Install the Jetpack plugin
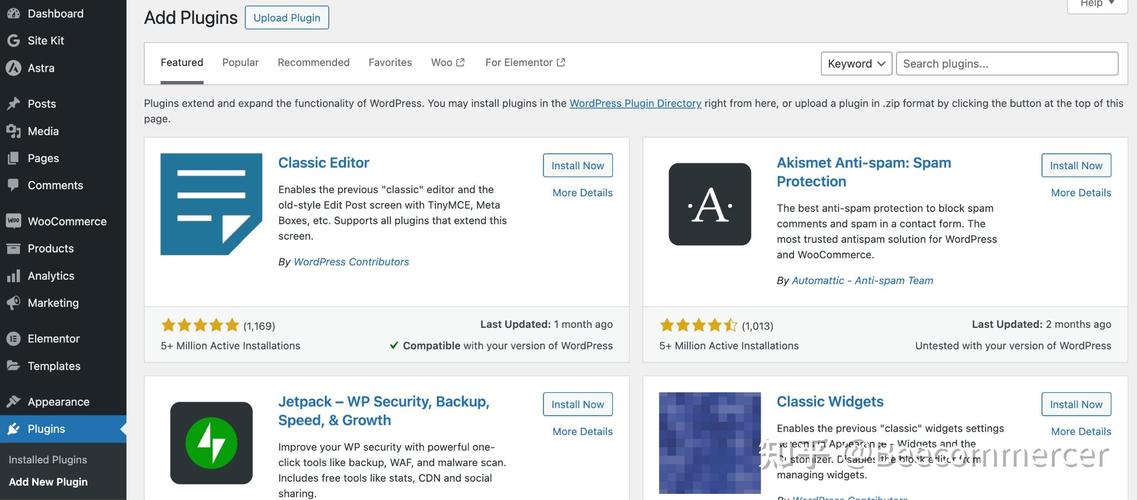The height and width of the screenshot is (500, 1137). [578, 404]
